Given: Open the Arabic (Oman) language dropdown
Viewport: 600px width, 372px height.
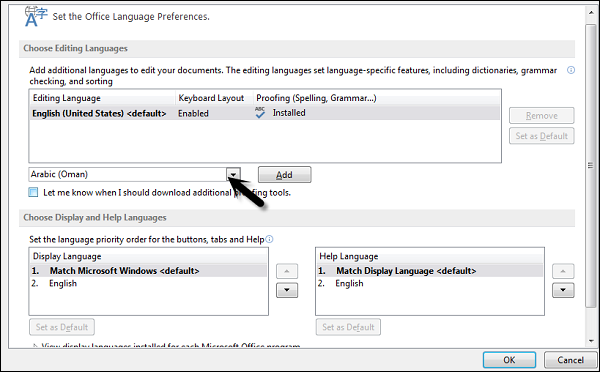Looking at the screenshot, I should [233, 174].
